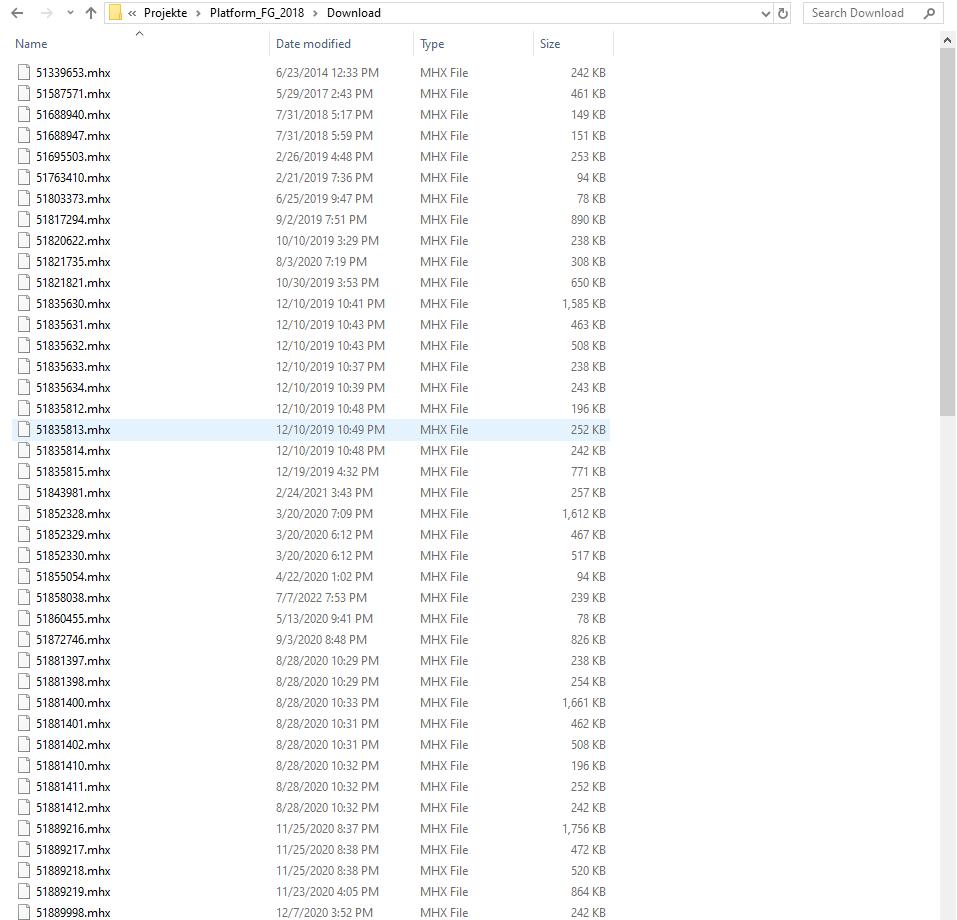This screenshot has height=920, width=957.
Task: Sort files by the Size column
Action: [548, 44]
